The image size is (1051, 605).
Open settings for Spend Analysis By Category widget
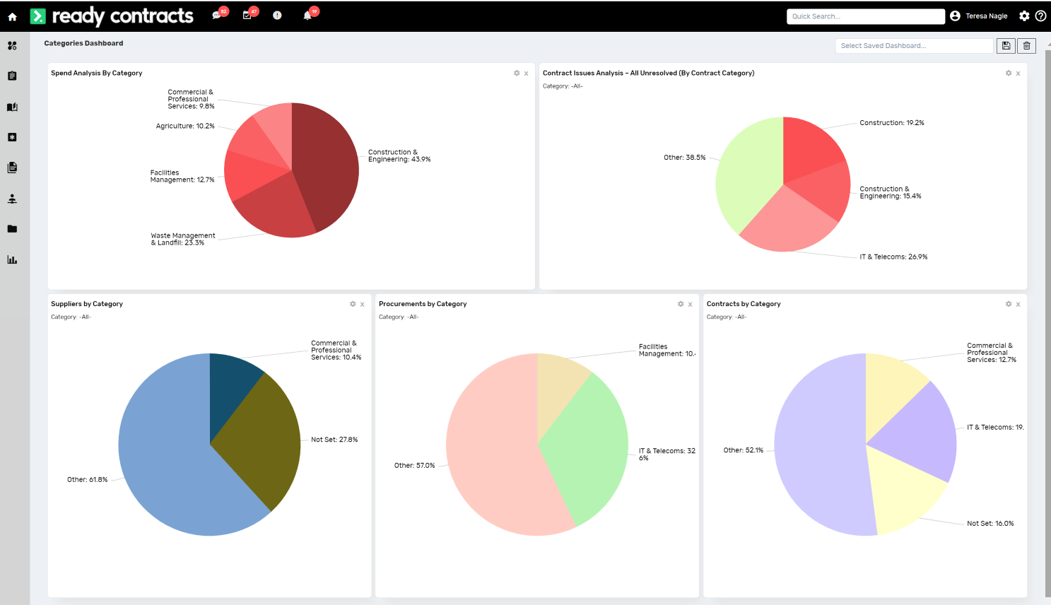click(x=517, y=73)
